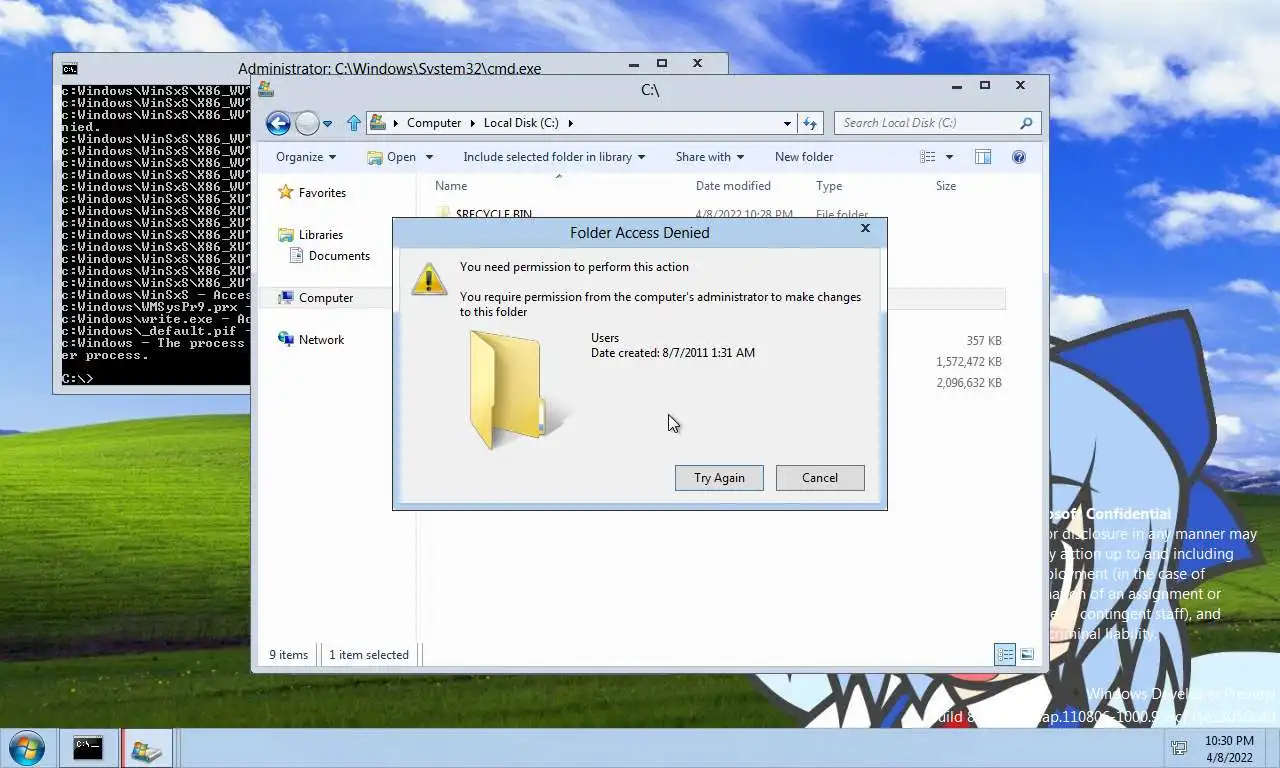Sort by Date modified column header
Screen dimensions: 1280x768
[733, 186]
